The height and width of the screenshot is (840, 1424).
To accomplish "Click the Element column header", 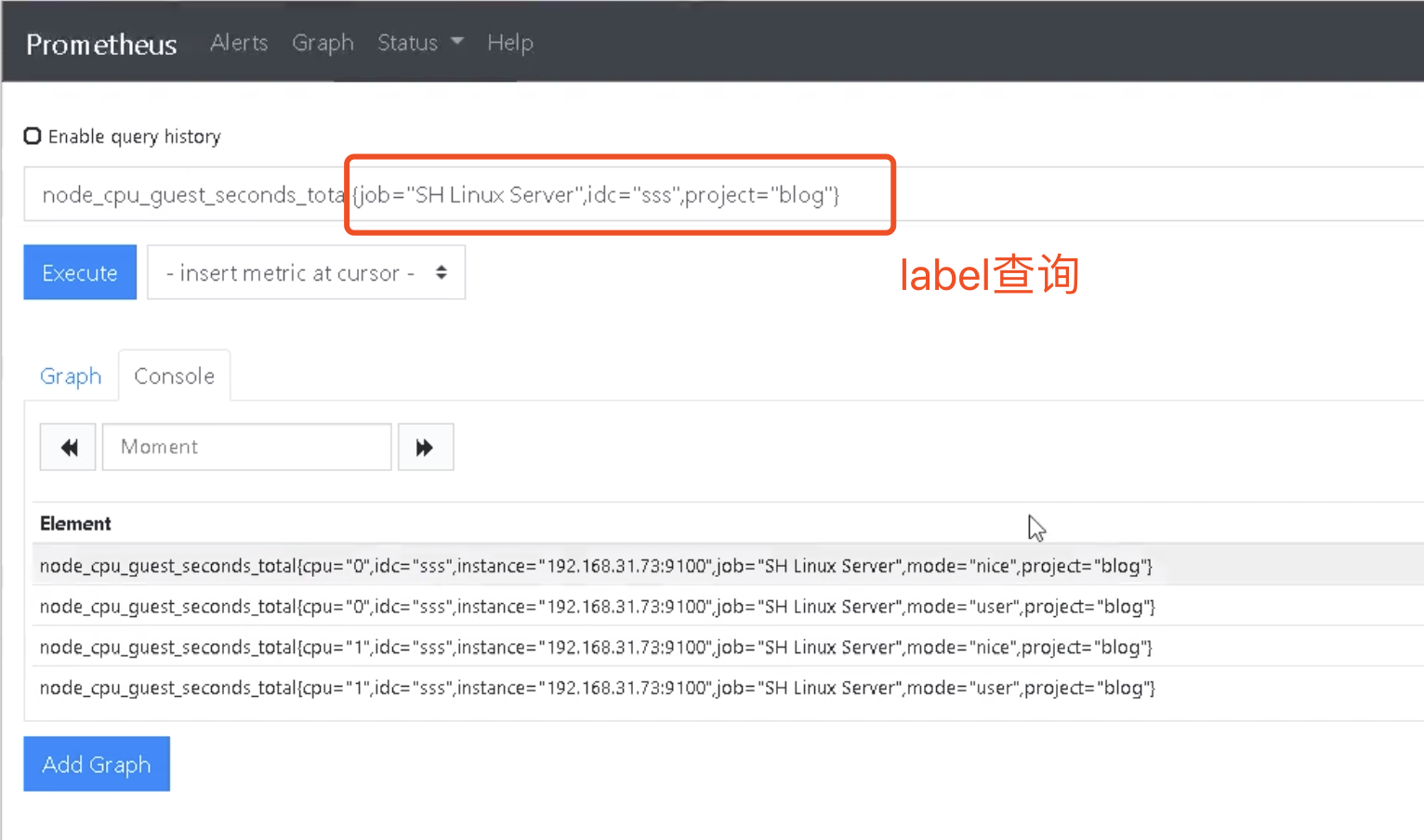I will [75, 523].
